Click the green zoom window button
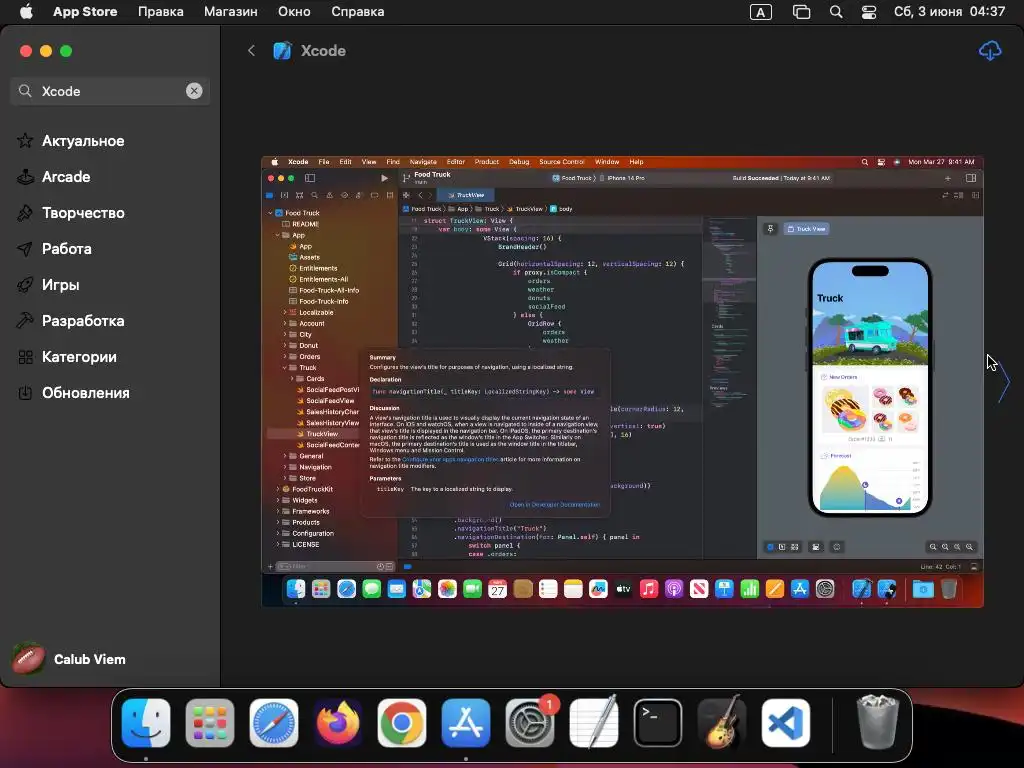Screen dimensions: 1024x768 coord(66,51)
